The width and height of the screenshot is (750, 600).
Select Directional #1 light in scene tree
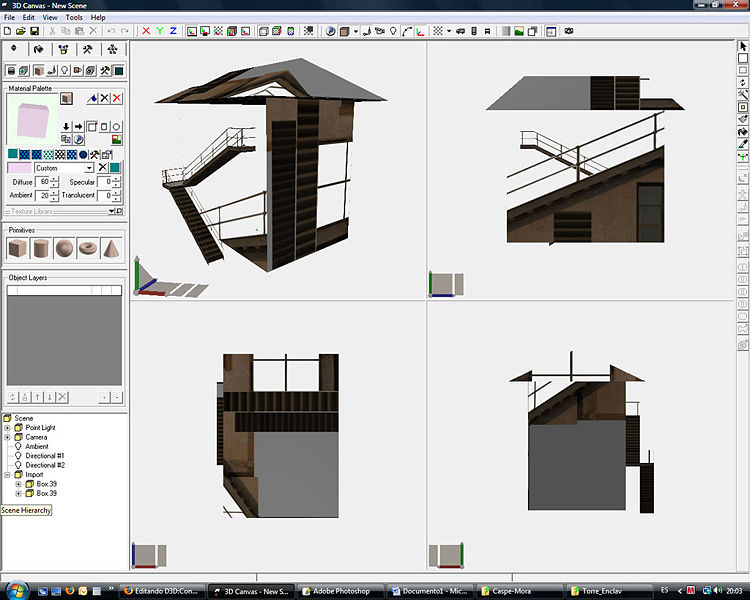pos(45,456)
